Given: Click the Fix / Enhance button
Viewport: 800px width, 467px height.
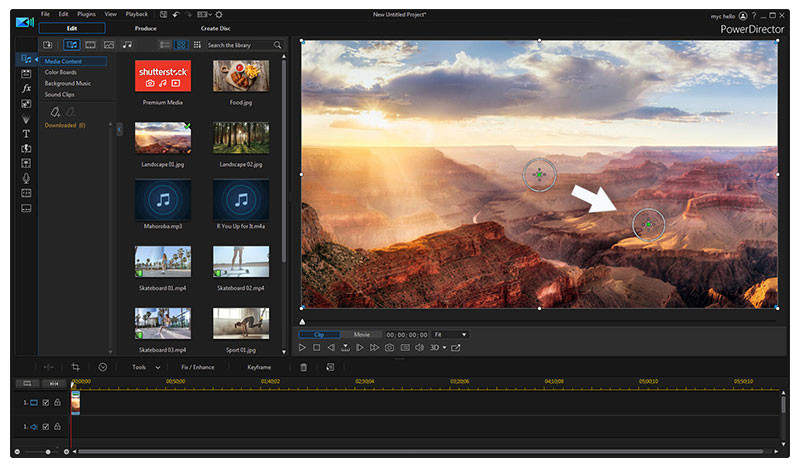Looking at the screenshot, I should pyautogui.click(x=197, y=367).
